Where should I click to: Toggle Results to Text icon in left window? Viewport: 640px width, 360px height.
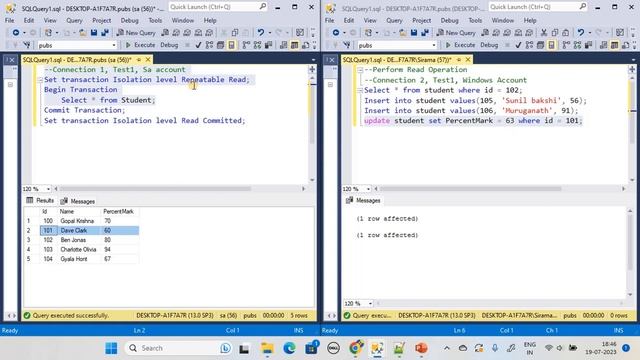coord(284,45)
